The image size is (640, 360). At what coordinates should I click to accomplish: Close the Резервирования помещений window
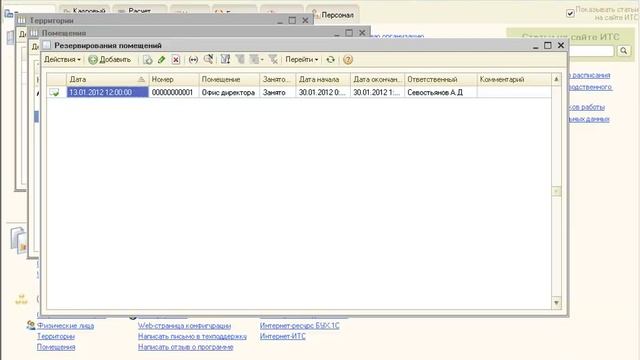(x=561, y=45)
